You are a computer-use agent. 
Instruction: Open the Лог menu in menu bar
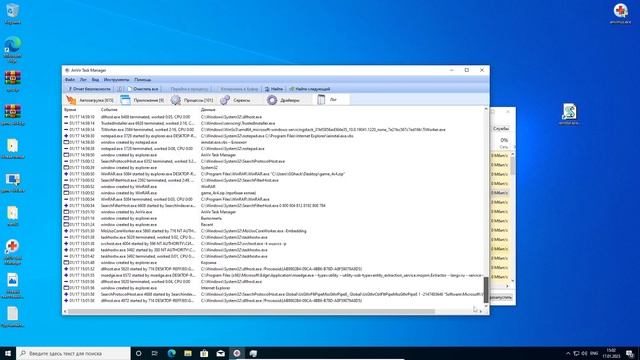[x=83, y=80]
